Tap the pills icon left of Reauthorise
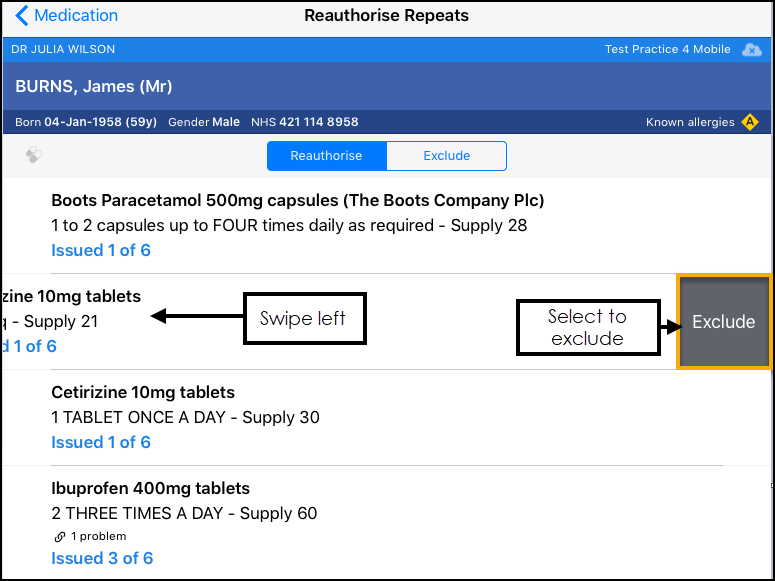This screenshot has height=581, width=775. (33, 155)
